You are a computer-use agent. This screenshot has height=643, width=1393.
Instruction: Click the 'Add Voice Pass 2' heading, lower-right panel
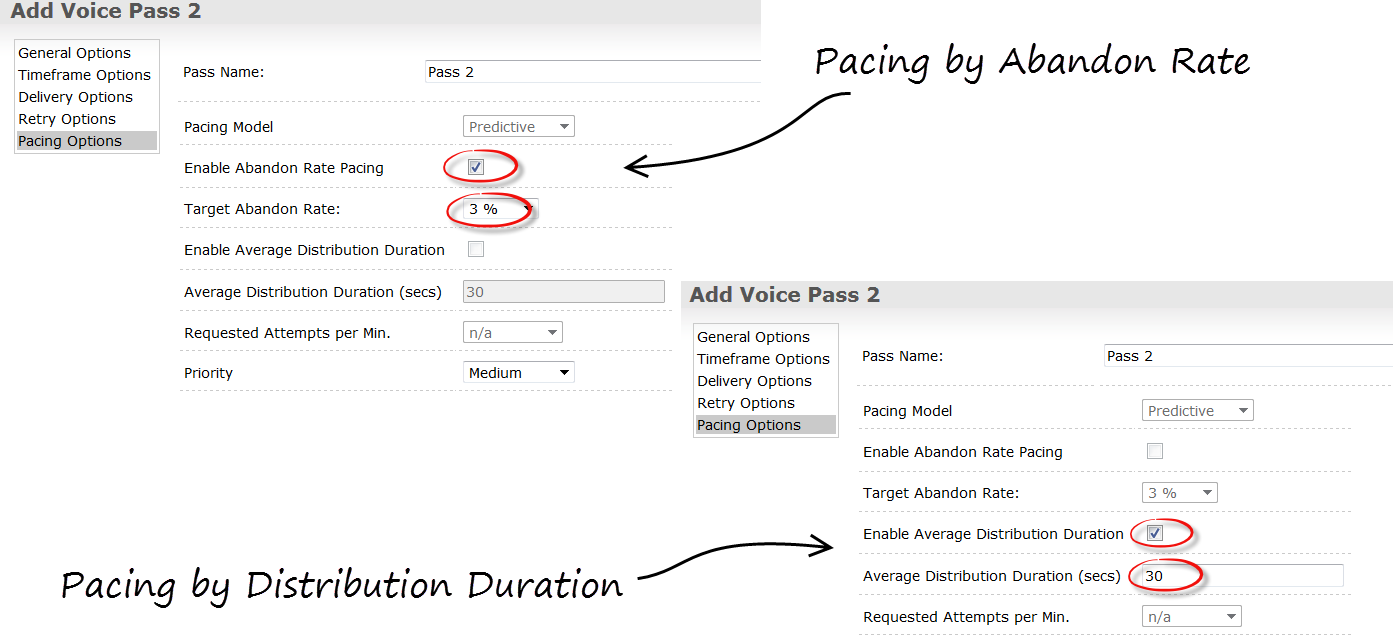[x=785, y=295]
